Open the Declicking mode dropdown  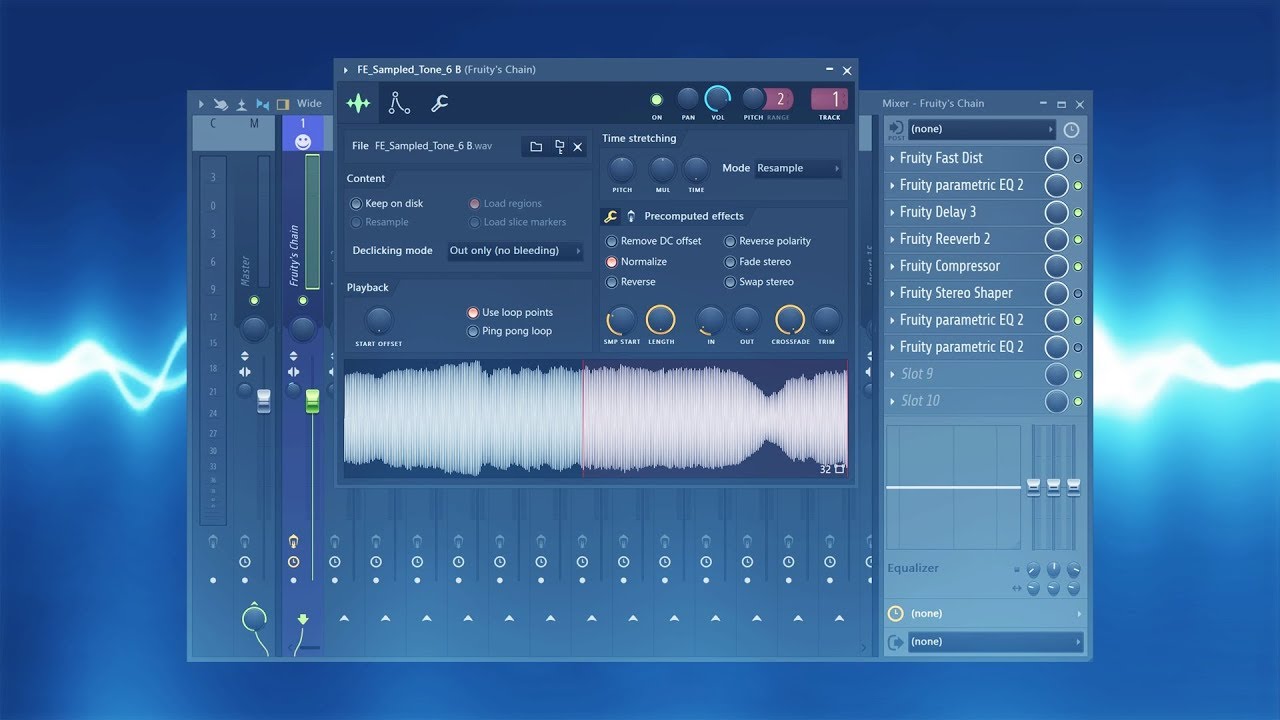515,251
